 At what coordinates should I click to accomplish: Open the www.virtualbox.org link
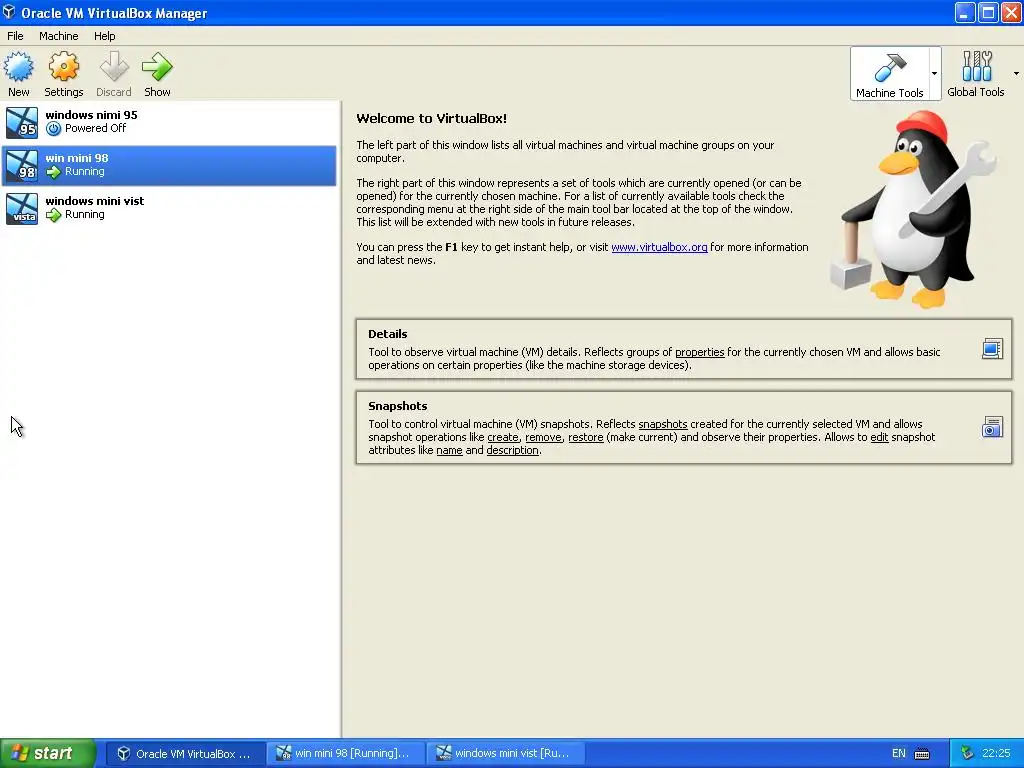659,248
